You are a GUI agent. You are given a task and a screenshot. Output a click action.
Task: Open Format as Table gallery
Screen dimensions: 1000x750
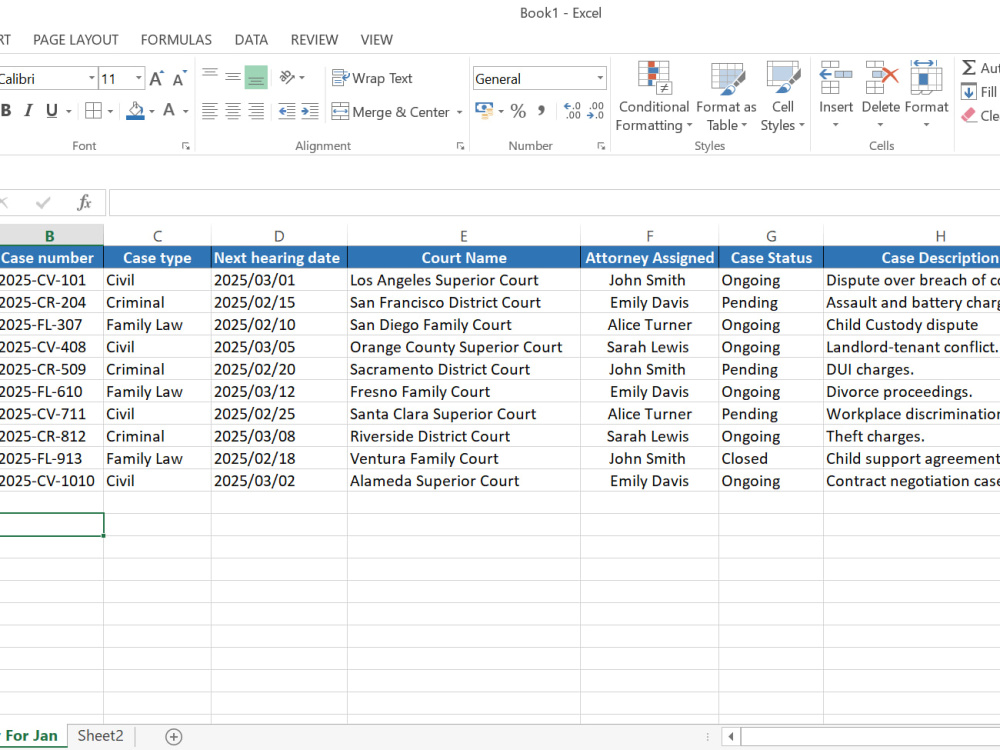(726, 96)
